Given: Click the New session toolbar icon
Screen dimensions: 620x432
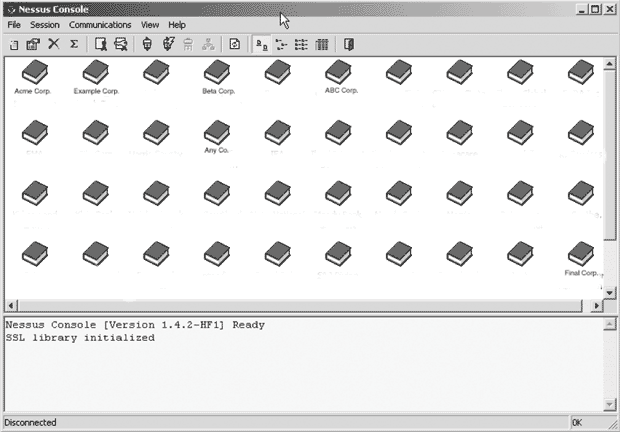Looking at the screenshot, I should coord(14,44).
